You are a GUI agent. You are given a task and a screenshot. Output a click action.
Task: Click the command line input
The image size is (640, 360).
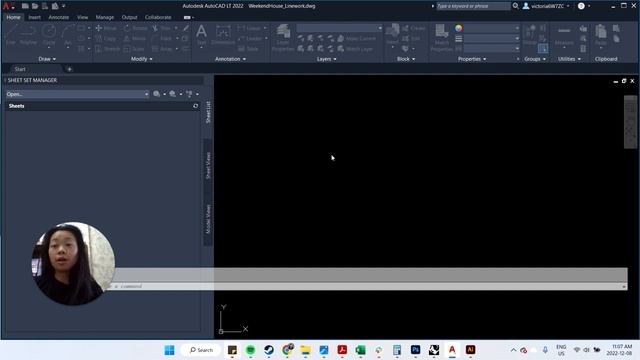pos(367,286)
